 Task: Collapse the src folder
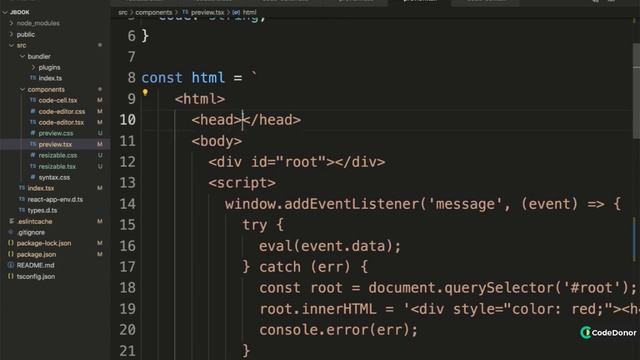[x=11, y=45]
